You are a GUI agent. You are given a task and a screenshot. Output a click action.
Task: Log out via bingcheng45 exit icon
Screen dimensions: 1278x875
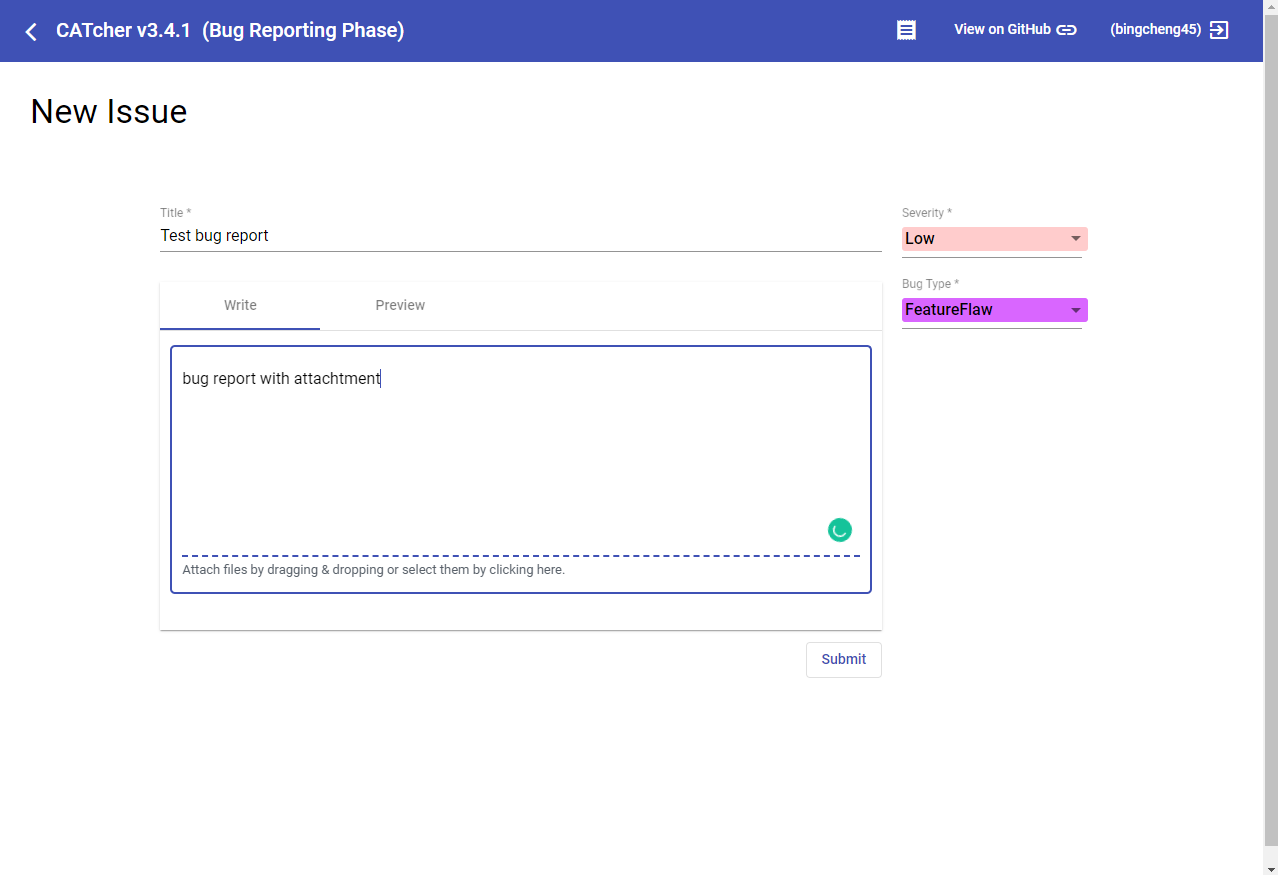1219,30
